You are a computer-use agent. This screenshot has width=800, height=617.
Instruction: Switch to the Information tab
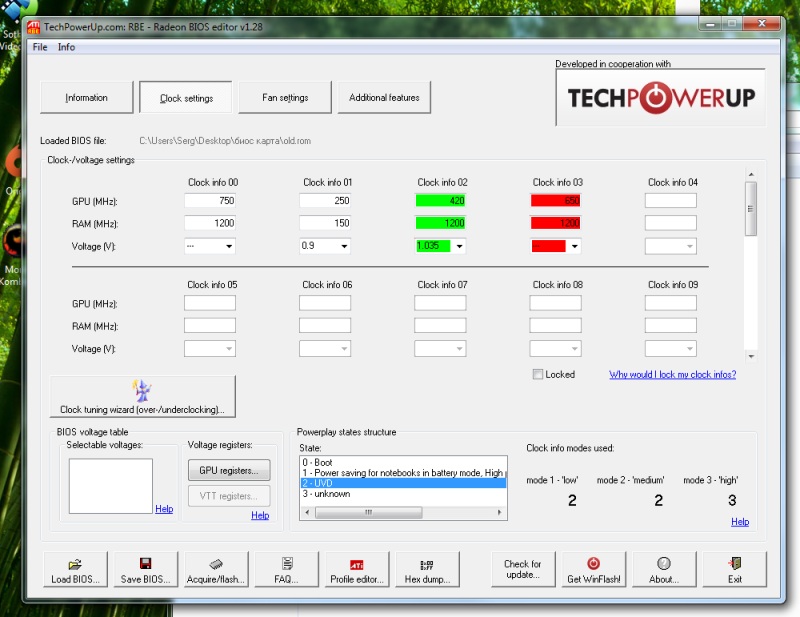coord(86,97)
